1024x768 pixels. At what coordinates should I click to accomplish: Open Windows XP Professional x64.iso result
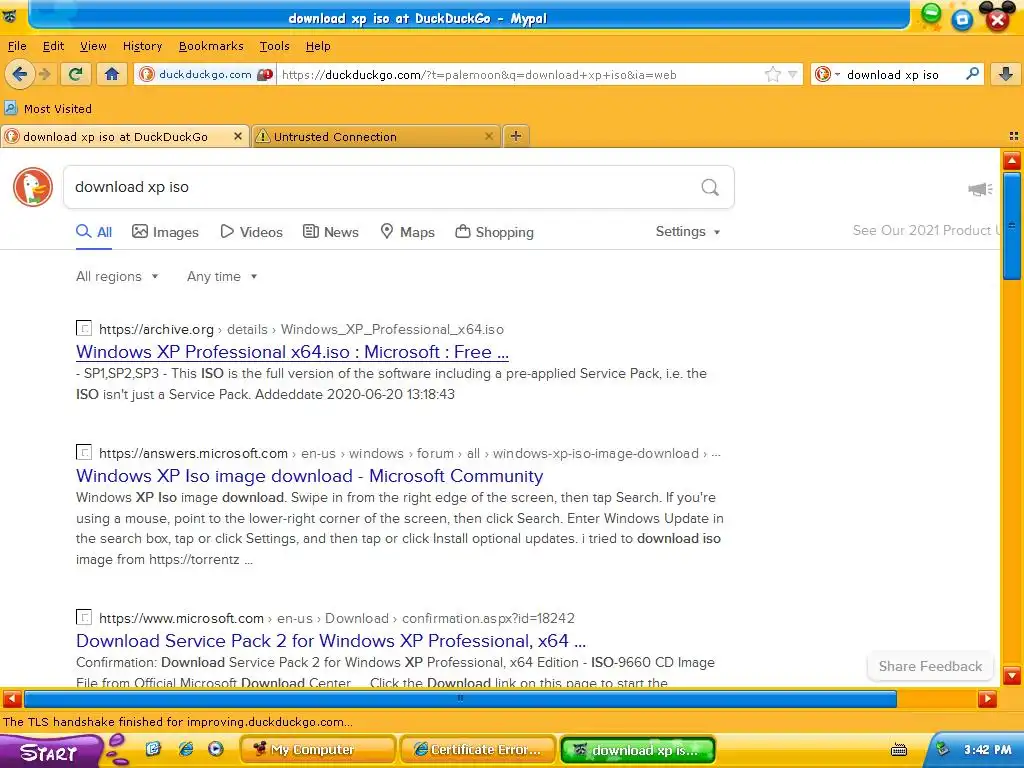[292, 352]
